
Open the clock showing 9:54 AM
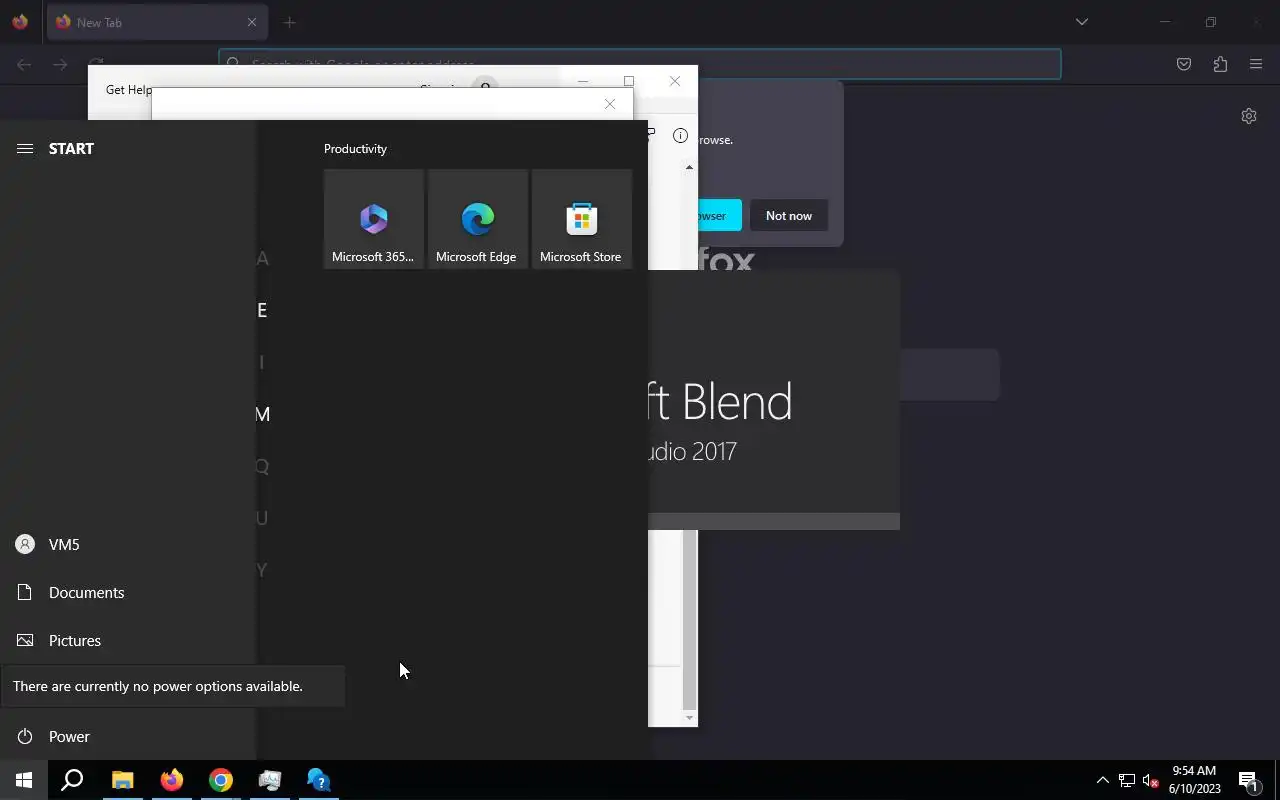click(x=1194, y=780)
